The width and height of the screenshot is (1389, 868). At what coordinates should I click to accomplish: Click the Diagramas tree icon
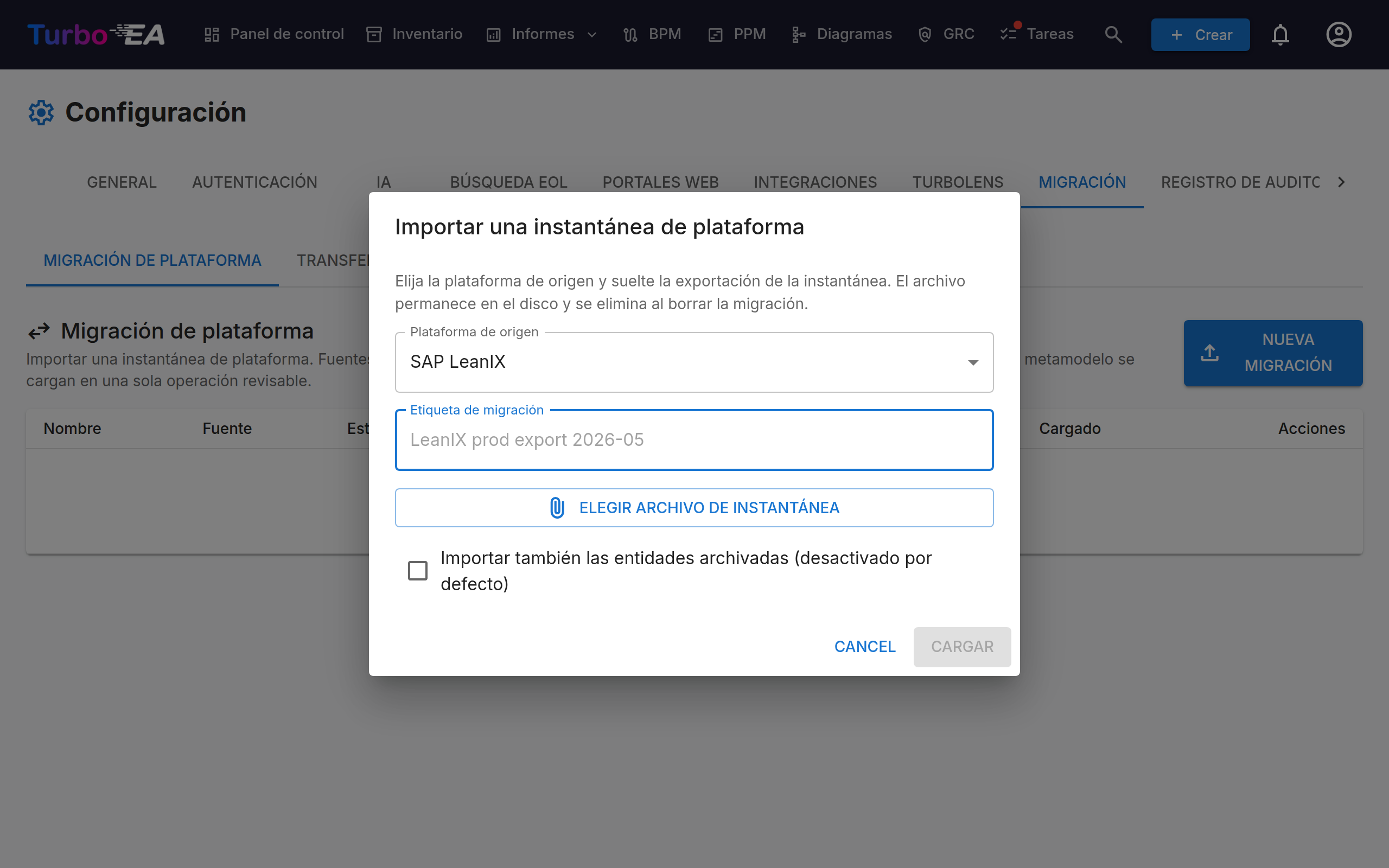[798, 35]
